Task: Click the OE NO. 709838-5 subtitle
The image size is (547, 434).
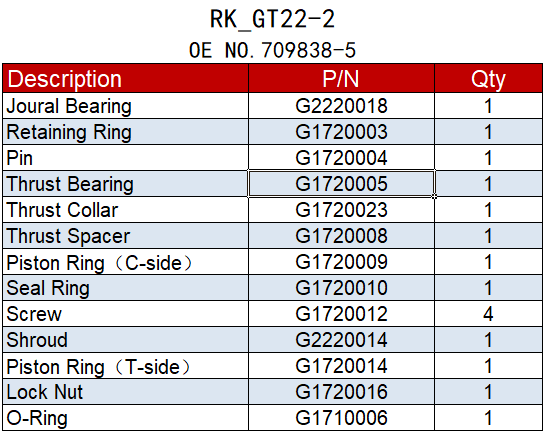Action: (272, 50)
